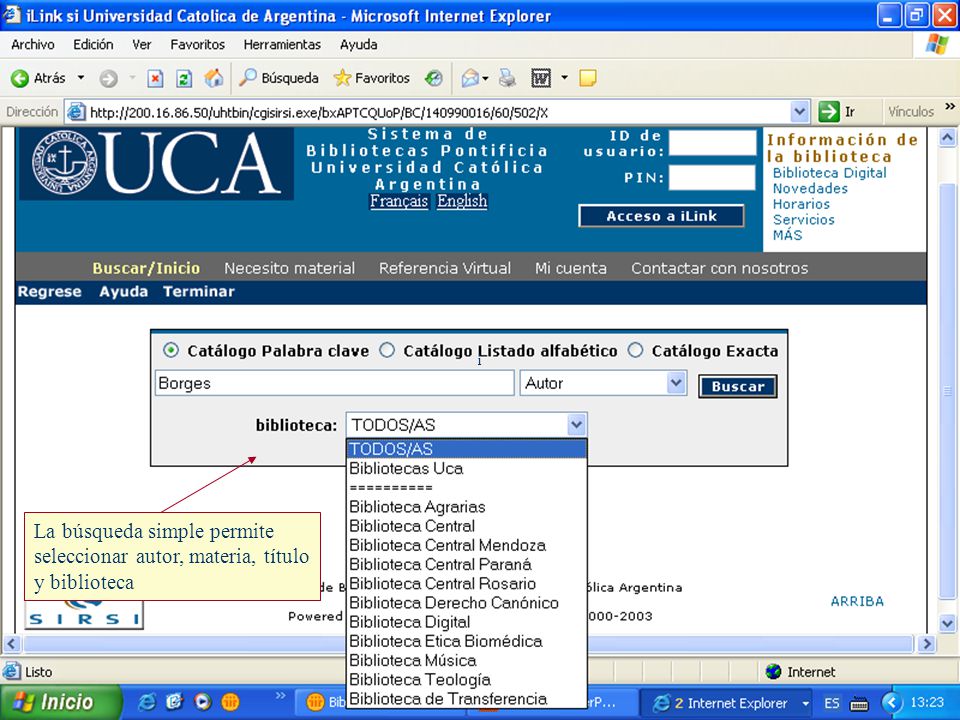Screen dimensions: 960x720
Task: Expand more Vínculos links chevron
Action: pyautogui.click(x=950, y=107)
